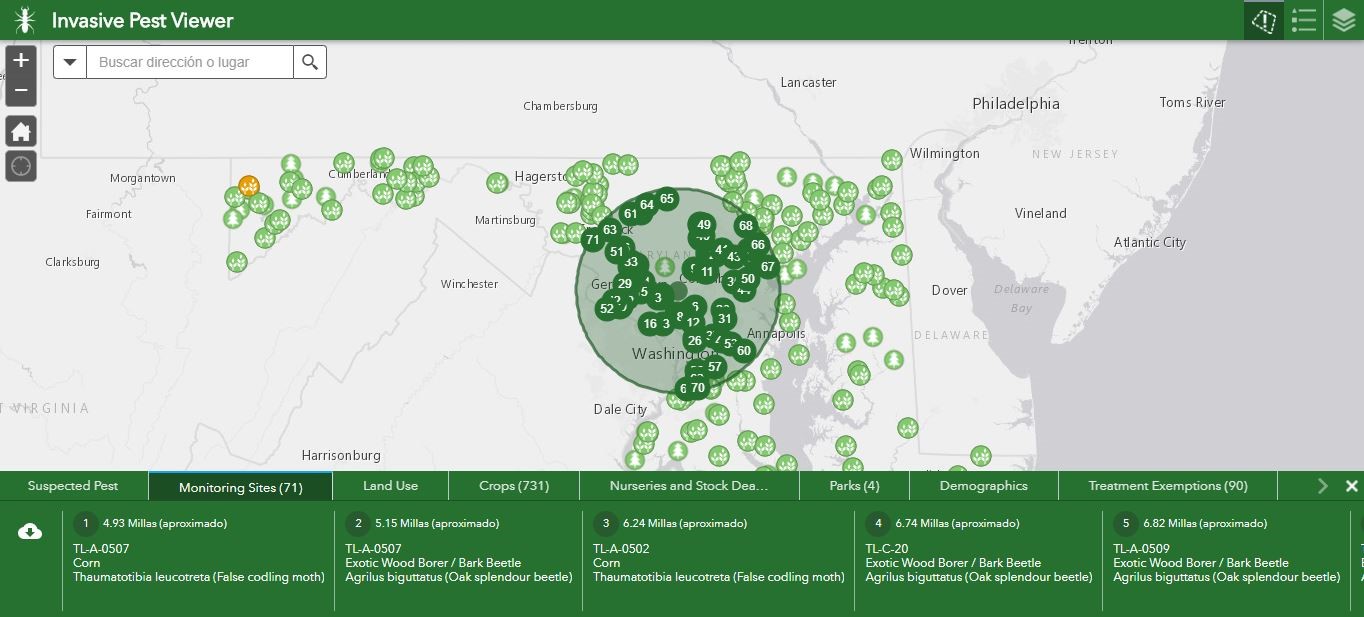This screenshot has width=1364, height=617.
Task: Download monitoring sites results via cloud icon
Action: click(x=30, y=532)
